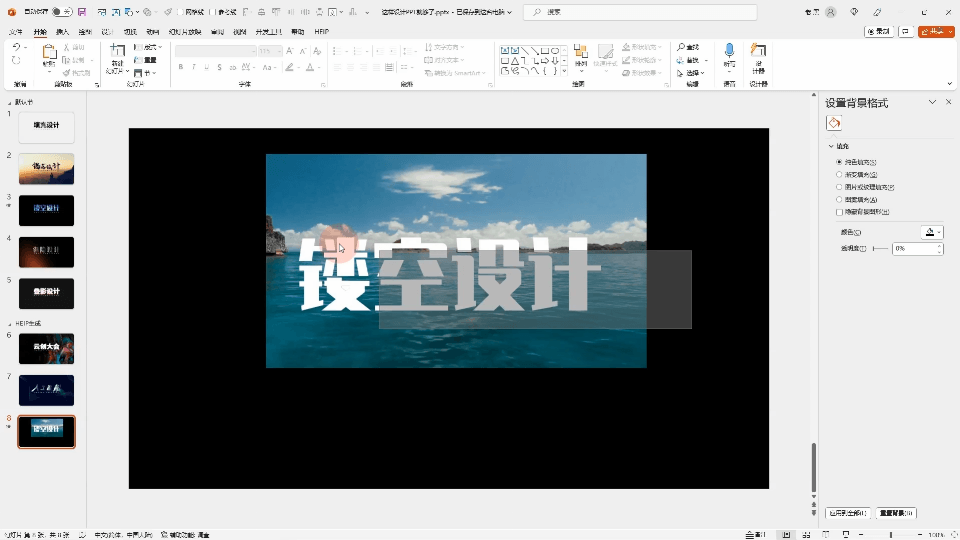Image resolution: width=960 pixels, height=540 pixels.
Task: Toggle the Gridlines checkbox in quick toolbar
Action: click(180, 12)
